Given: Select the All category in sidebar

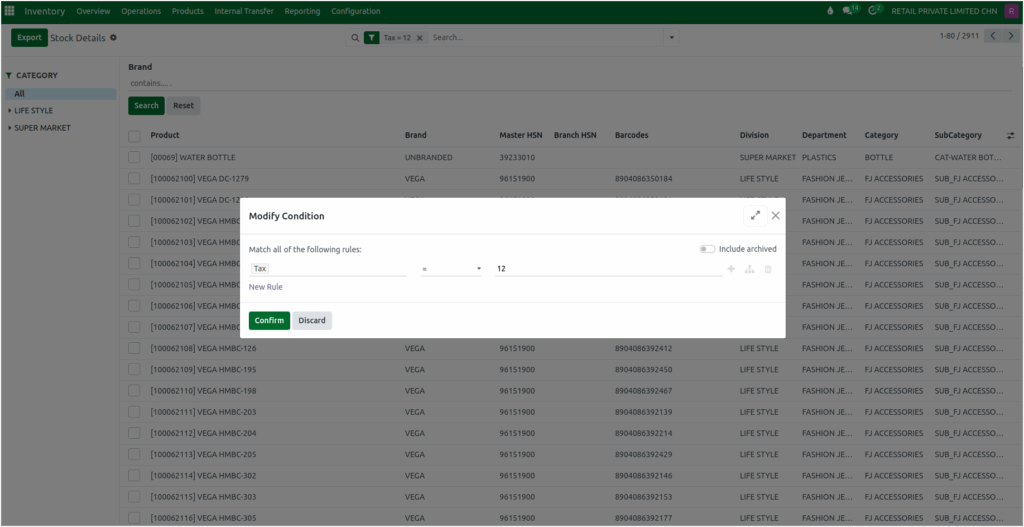Looking at the screenshot, I should (x=61, y=94).
